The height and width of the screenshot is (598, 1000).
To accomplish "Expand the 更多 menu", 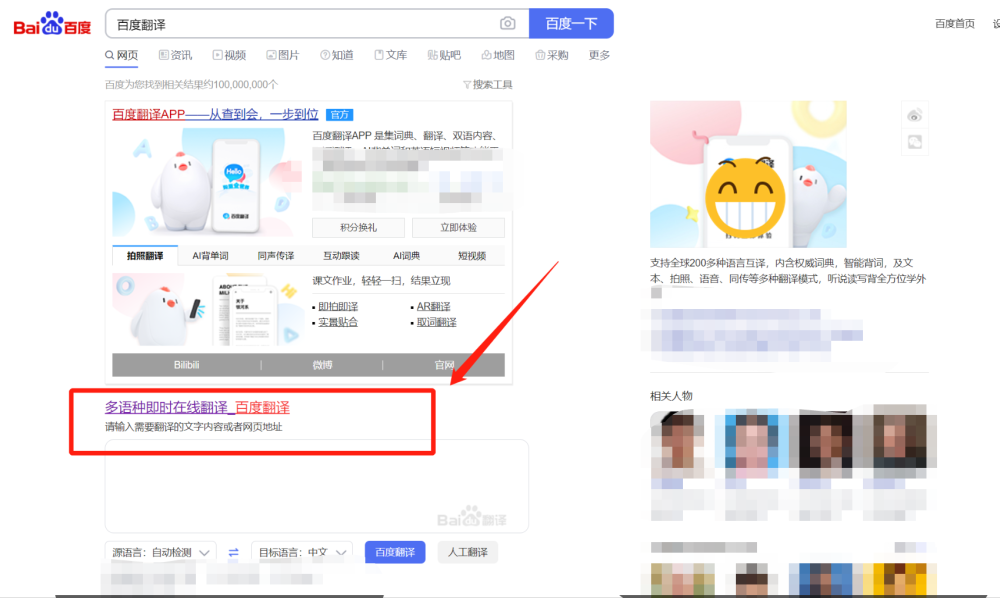I will 599,55.
